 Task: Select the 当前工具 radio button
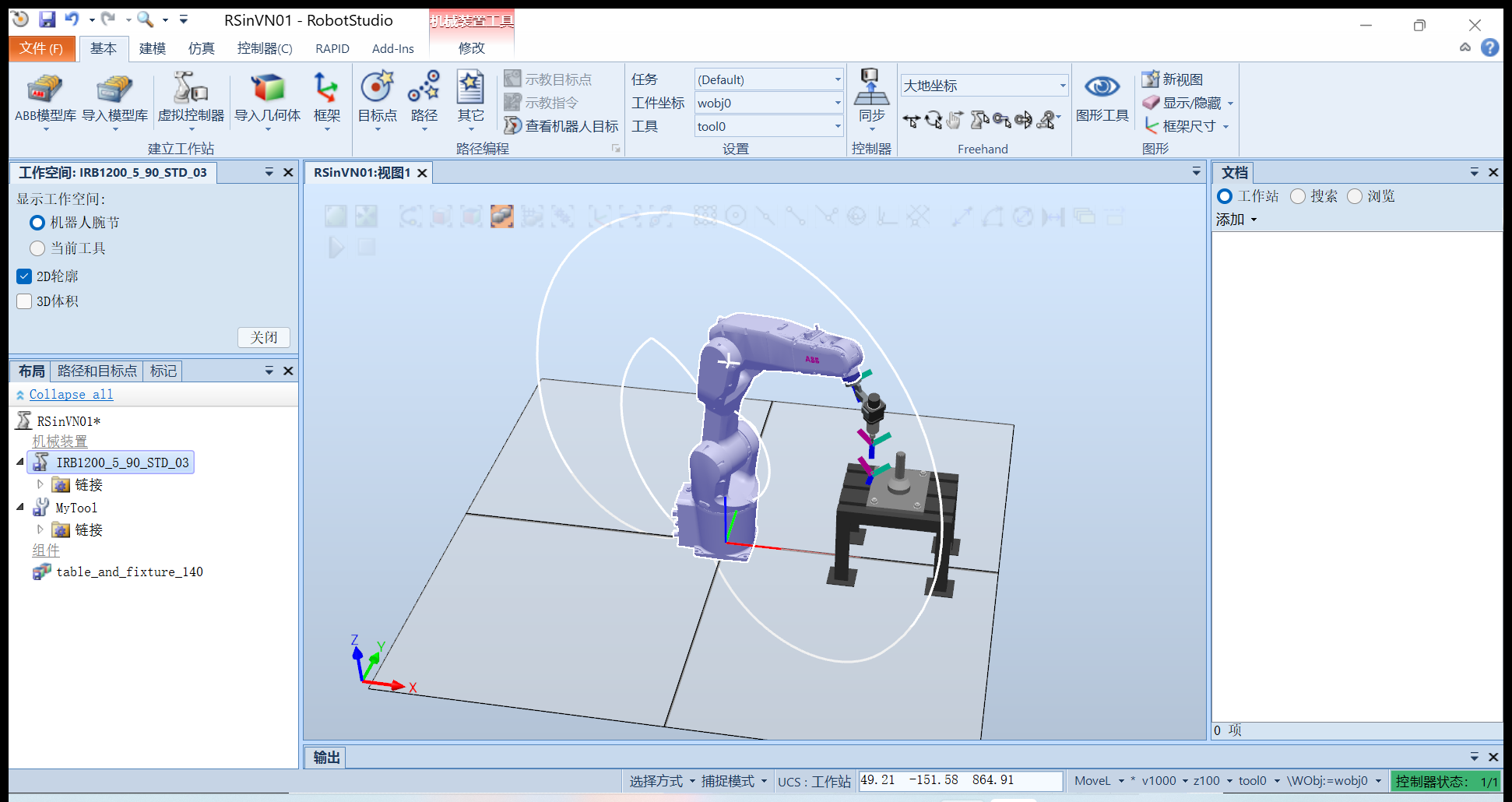point(37,248)
